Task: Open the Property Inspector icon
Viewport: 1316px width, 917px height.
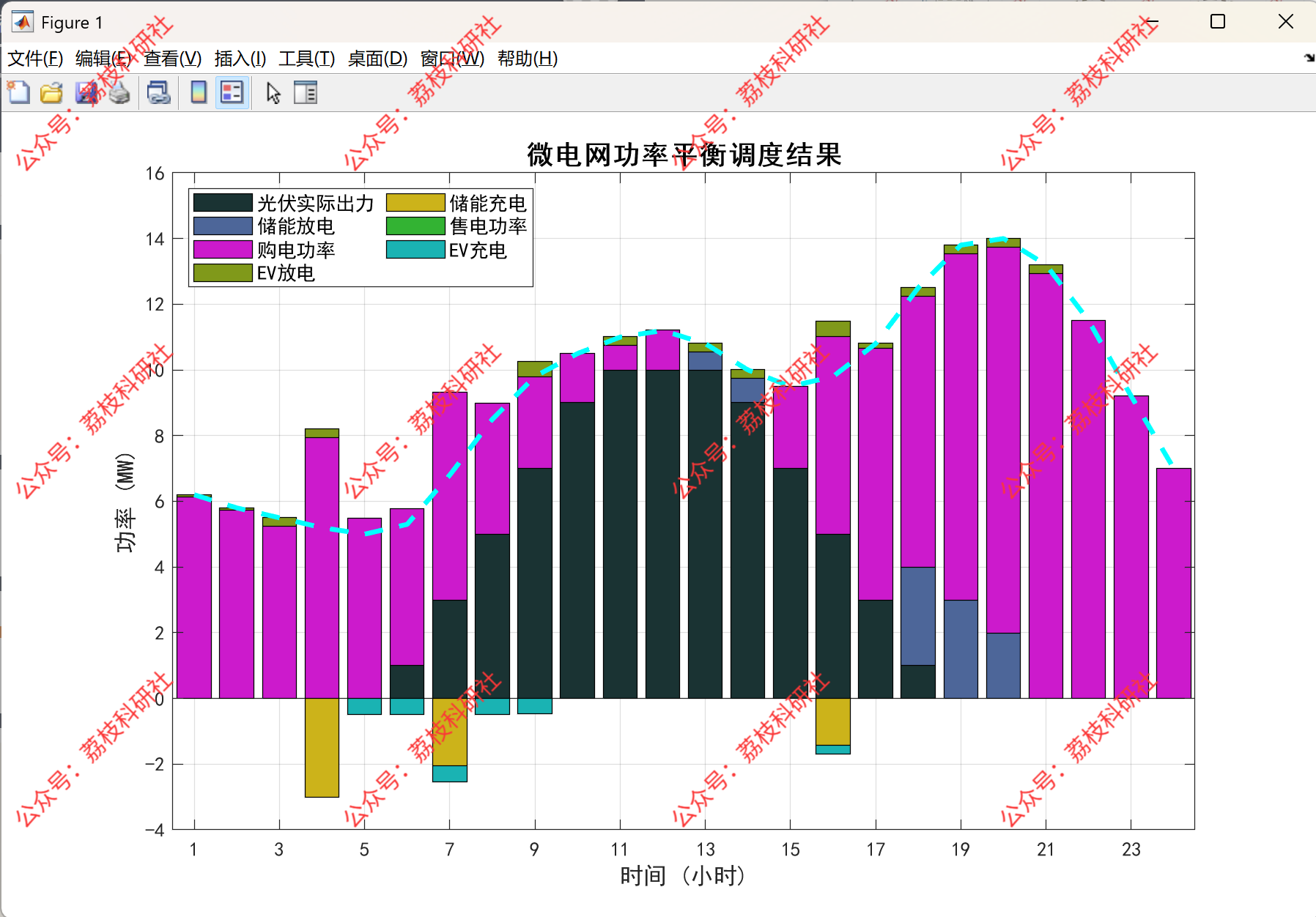Action: pos(306,93)
